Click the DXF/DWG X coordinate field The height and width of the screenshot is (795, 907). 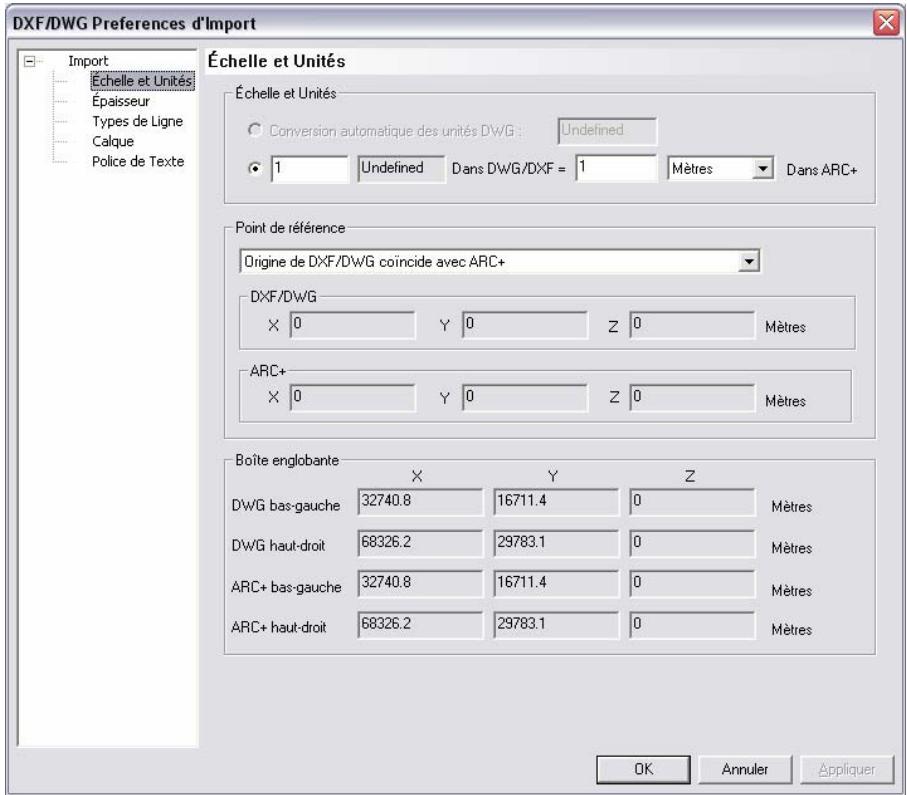352,325
